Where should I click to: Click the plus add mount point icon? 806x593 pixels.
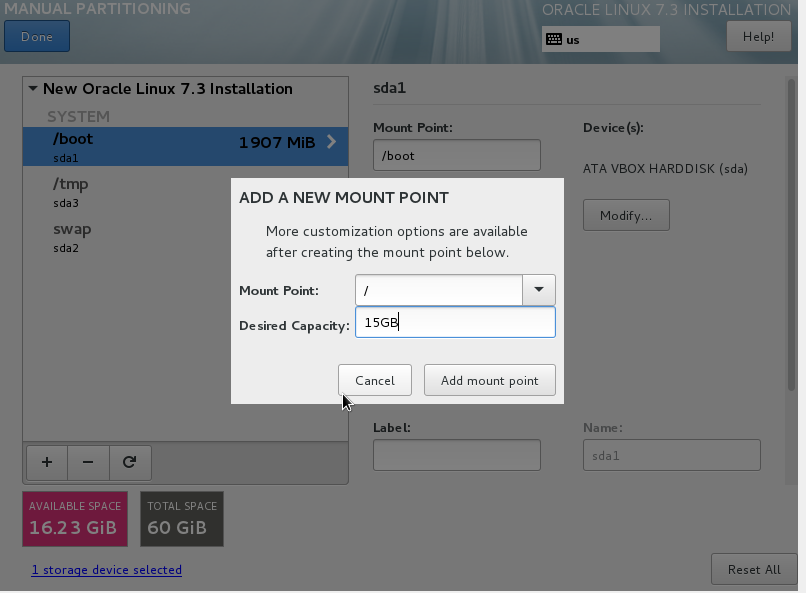coord(47,462)
